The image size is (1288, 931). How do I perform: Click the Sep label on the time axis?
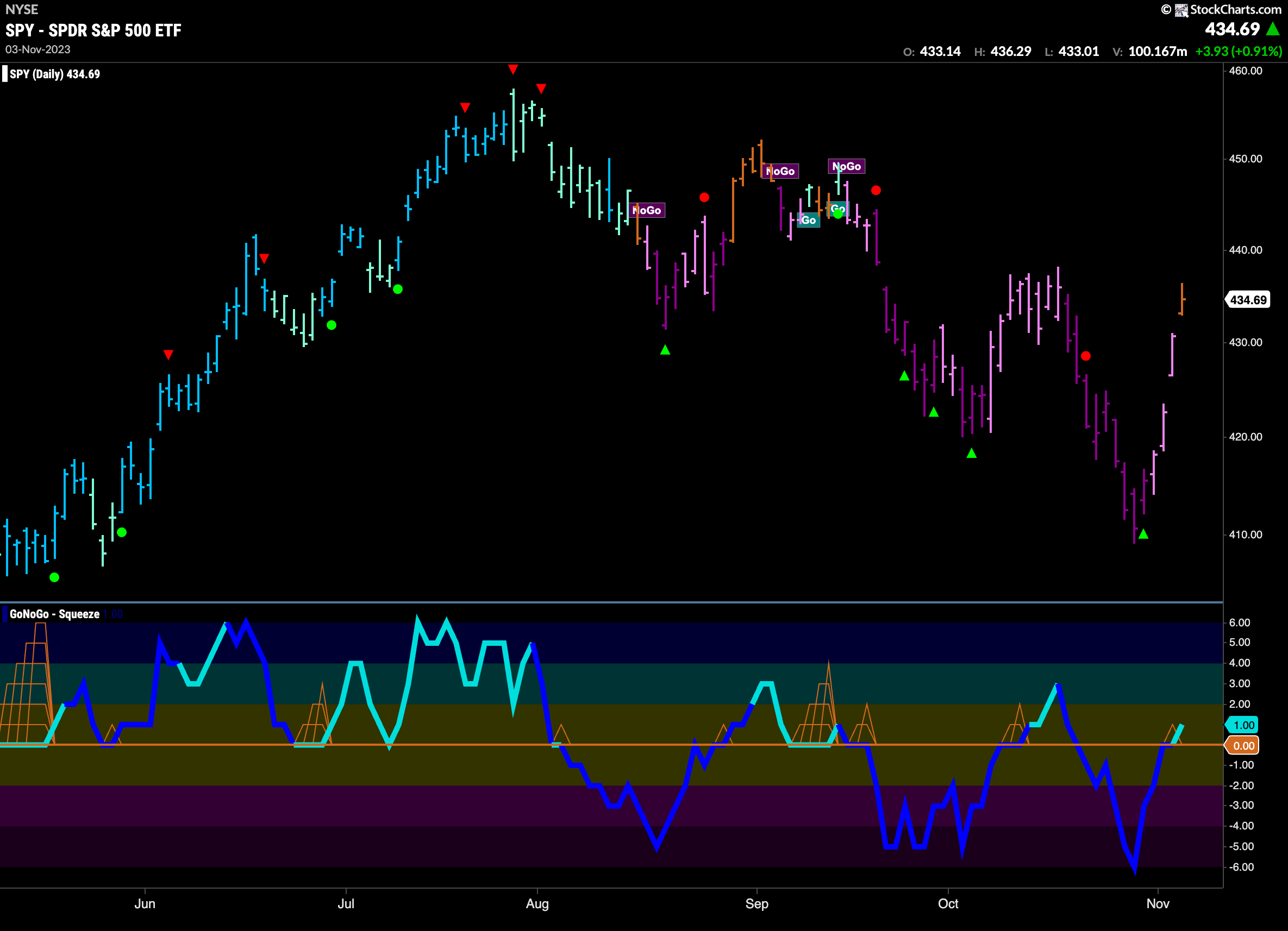(756, 904)
